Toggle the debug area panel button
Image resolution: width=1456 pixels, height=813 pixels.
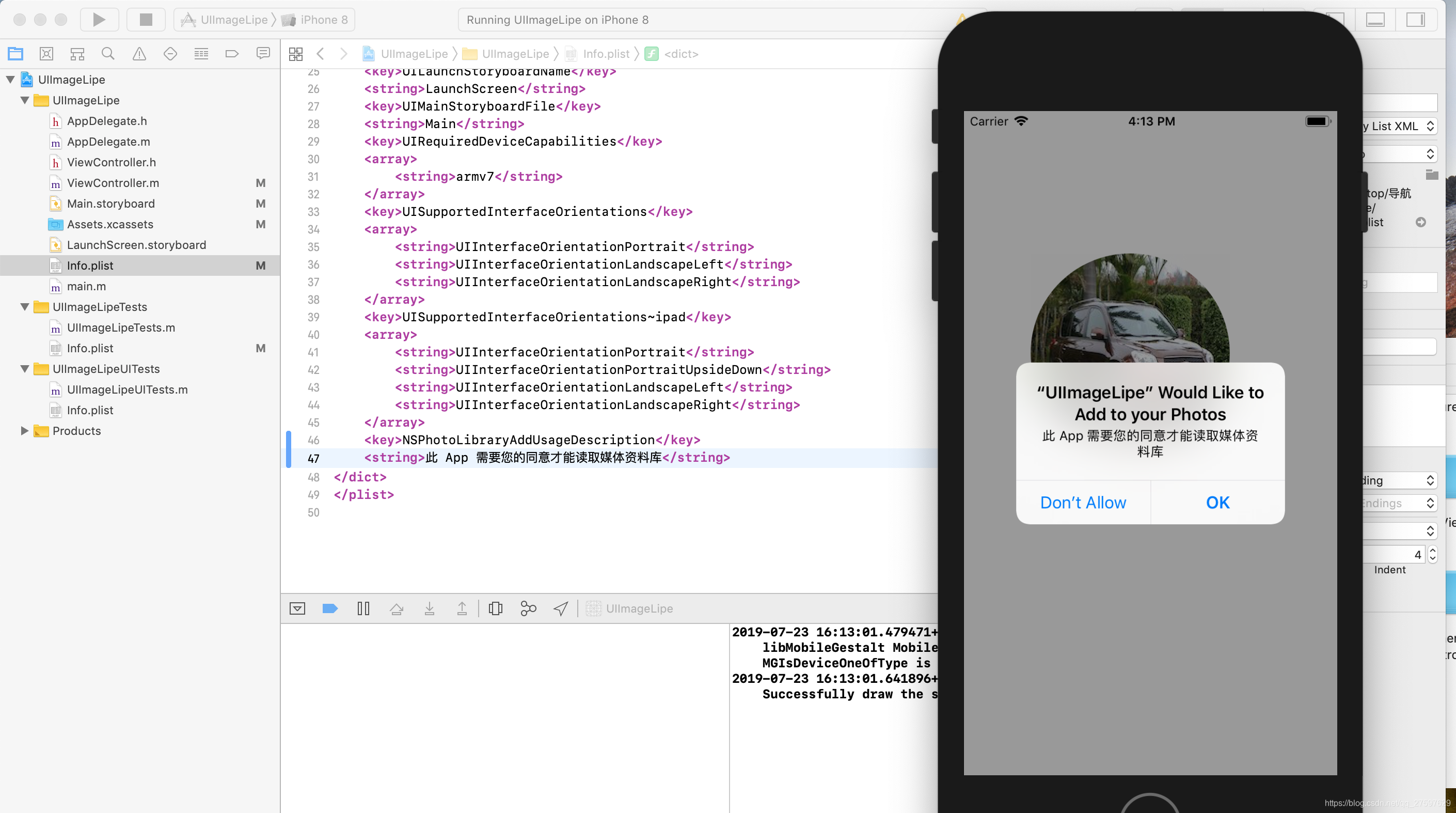1375,20
